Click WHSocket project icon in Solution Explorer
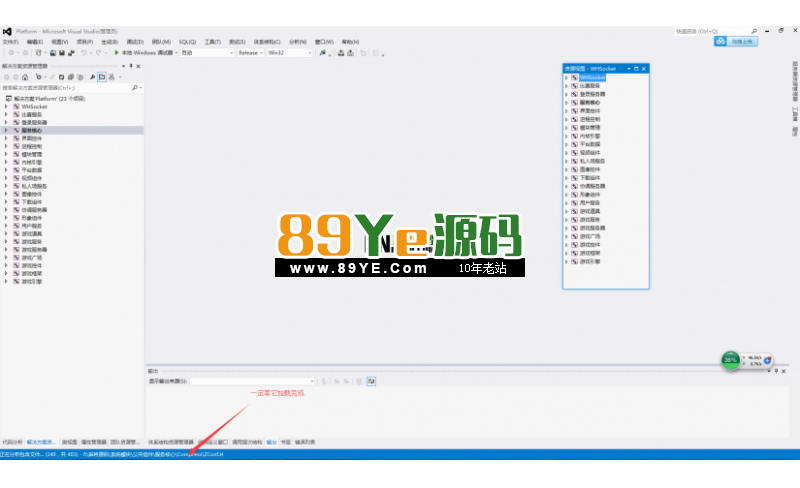This screenshot has width=800, height=488. pos(16,107)
